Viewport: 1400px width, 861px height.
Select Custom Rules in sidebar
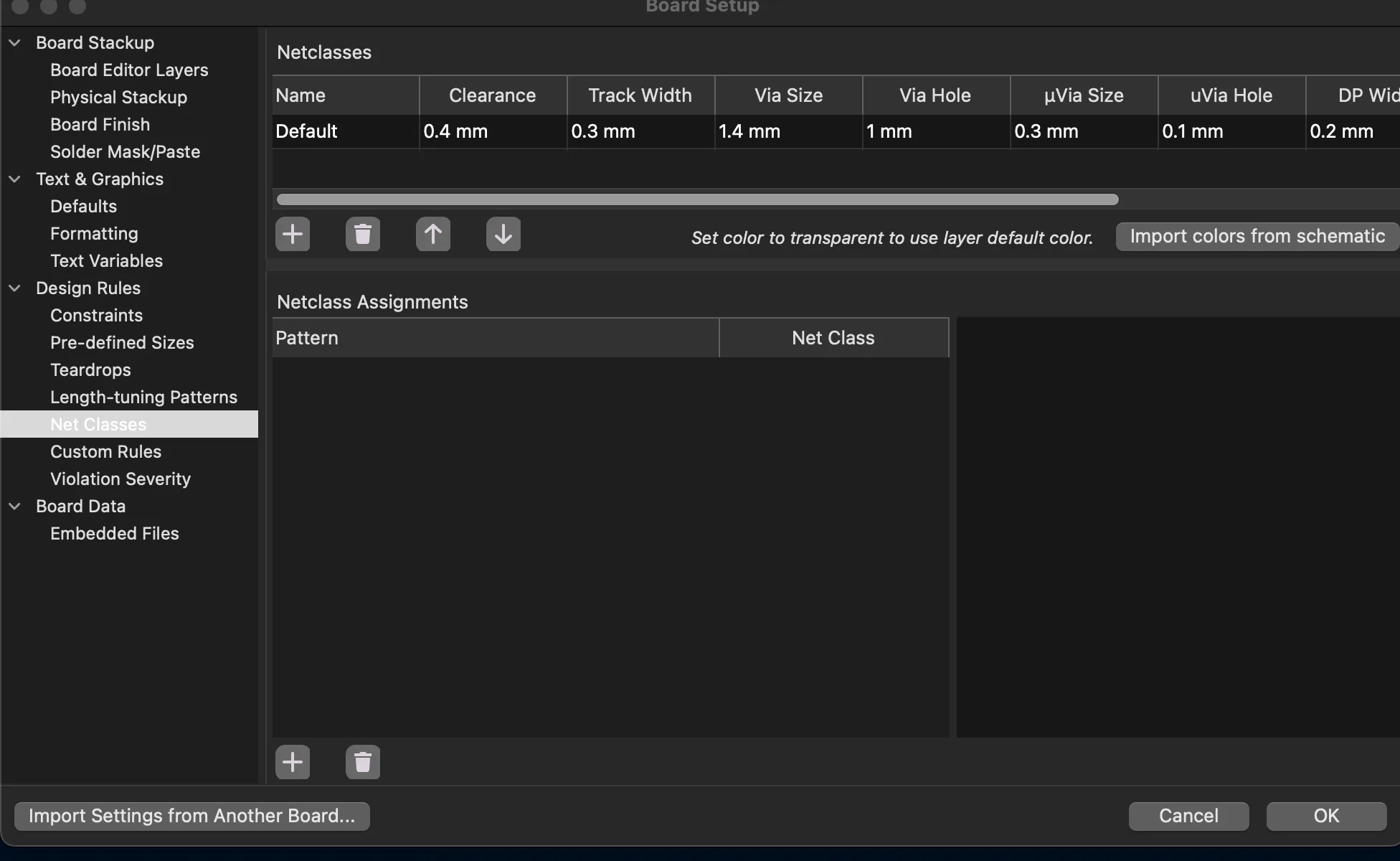click(105, 452)
